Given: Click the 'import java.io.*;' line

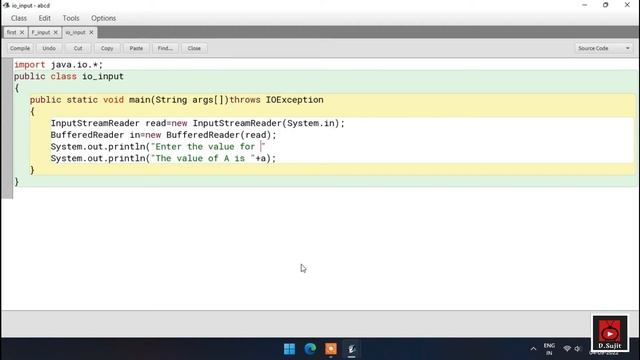Looking at the screenshot, I should [x=58, y=64].
